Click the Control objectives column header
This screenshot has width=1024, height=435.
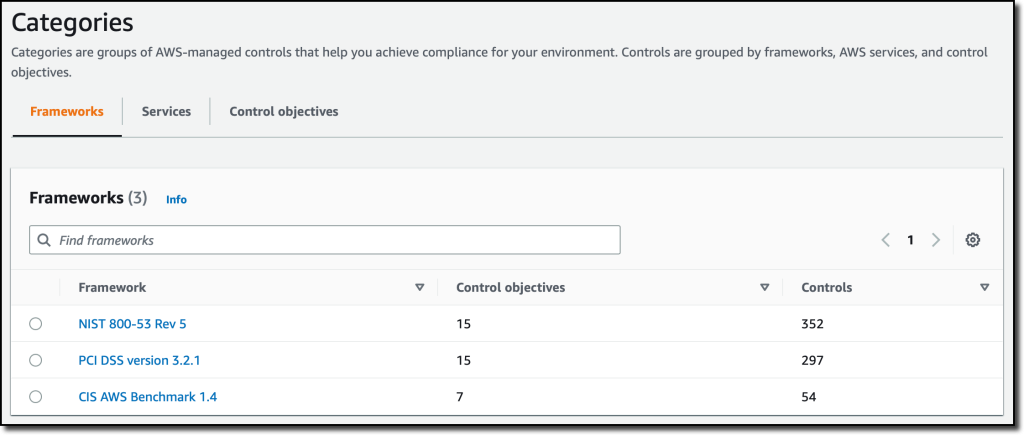[x=510, y=288]
